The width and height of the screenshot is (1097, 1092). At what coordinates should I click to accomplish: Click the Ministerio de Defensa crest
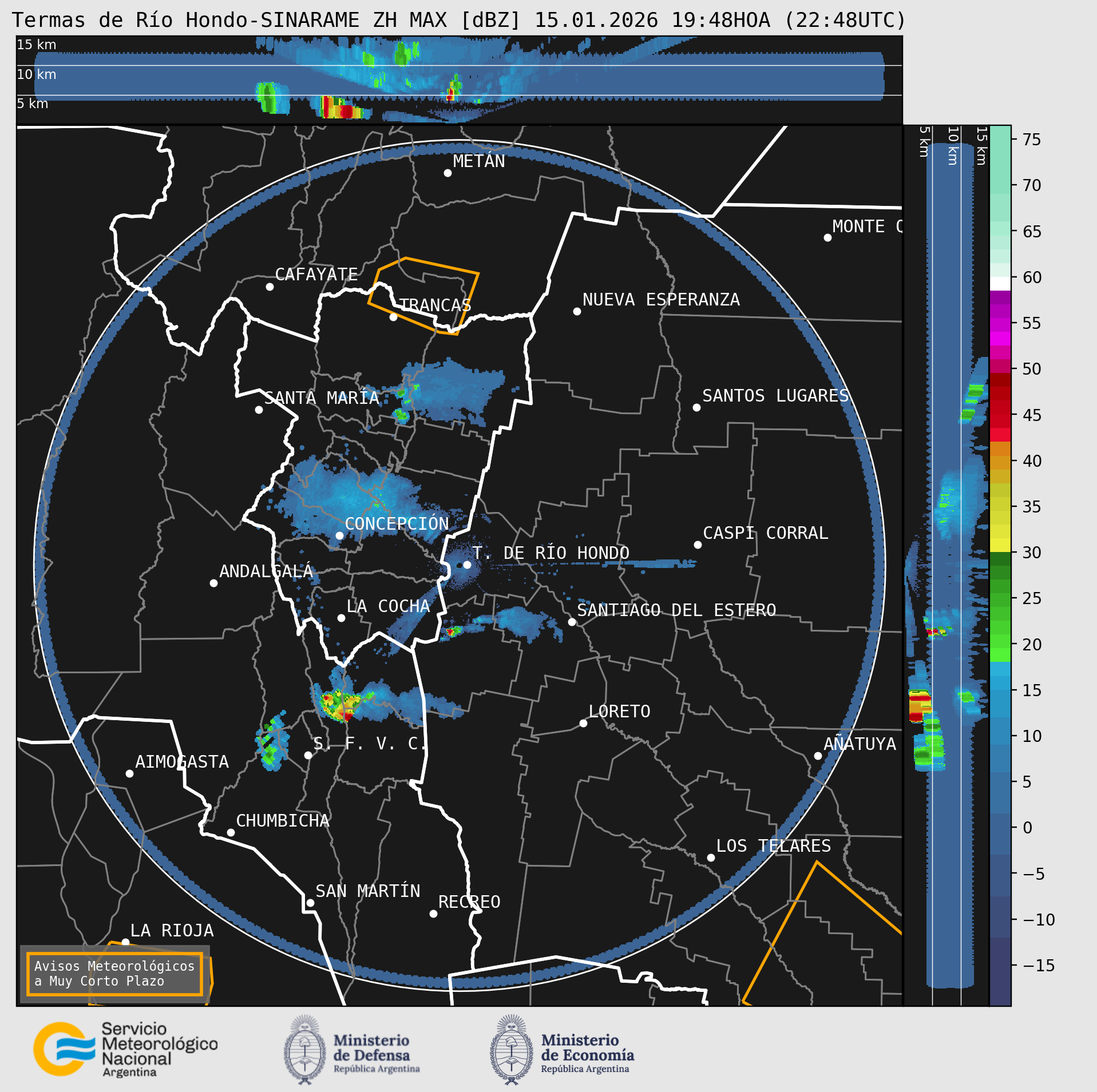point(304,1049)
